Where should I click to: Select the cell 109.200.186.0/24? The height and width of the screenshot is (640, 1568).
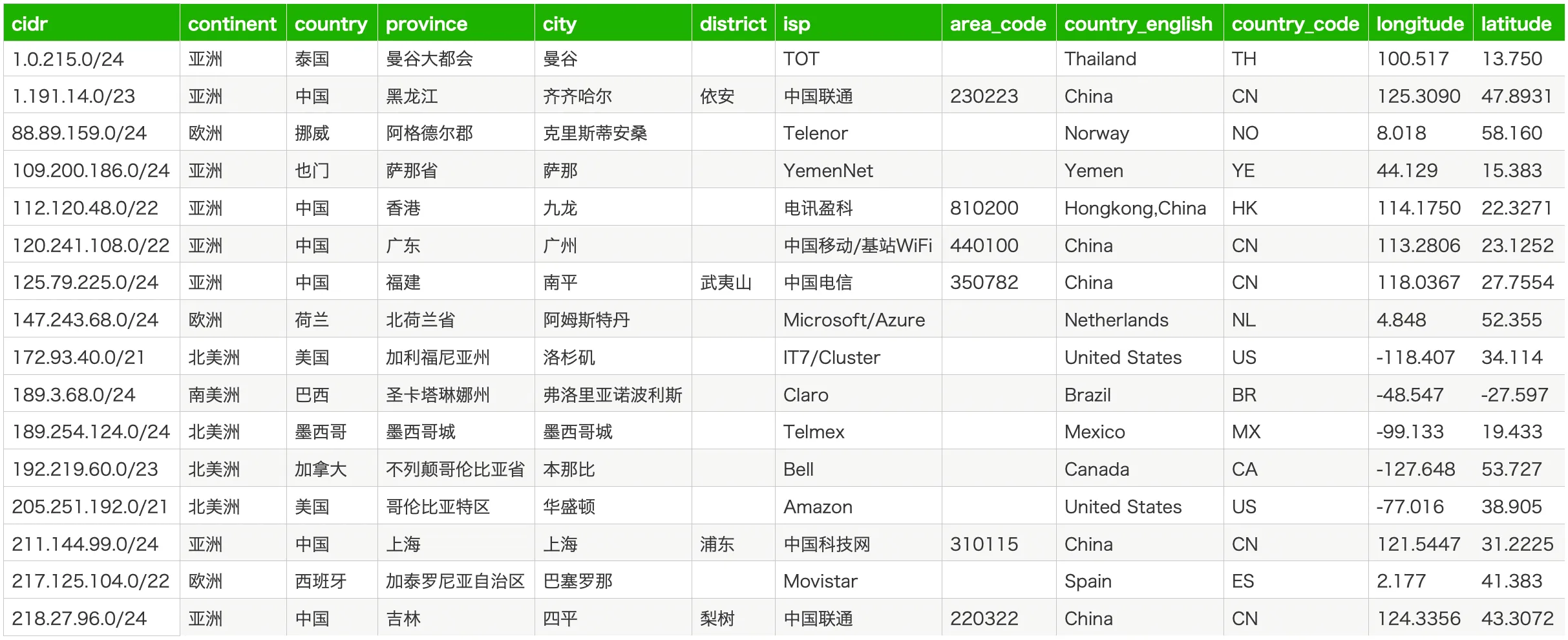92,170
